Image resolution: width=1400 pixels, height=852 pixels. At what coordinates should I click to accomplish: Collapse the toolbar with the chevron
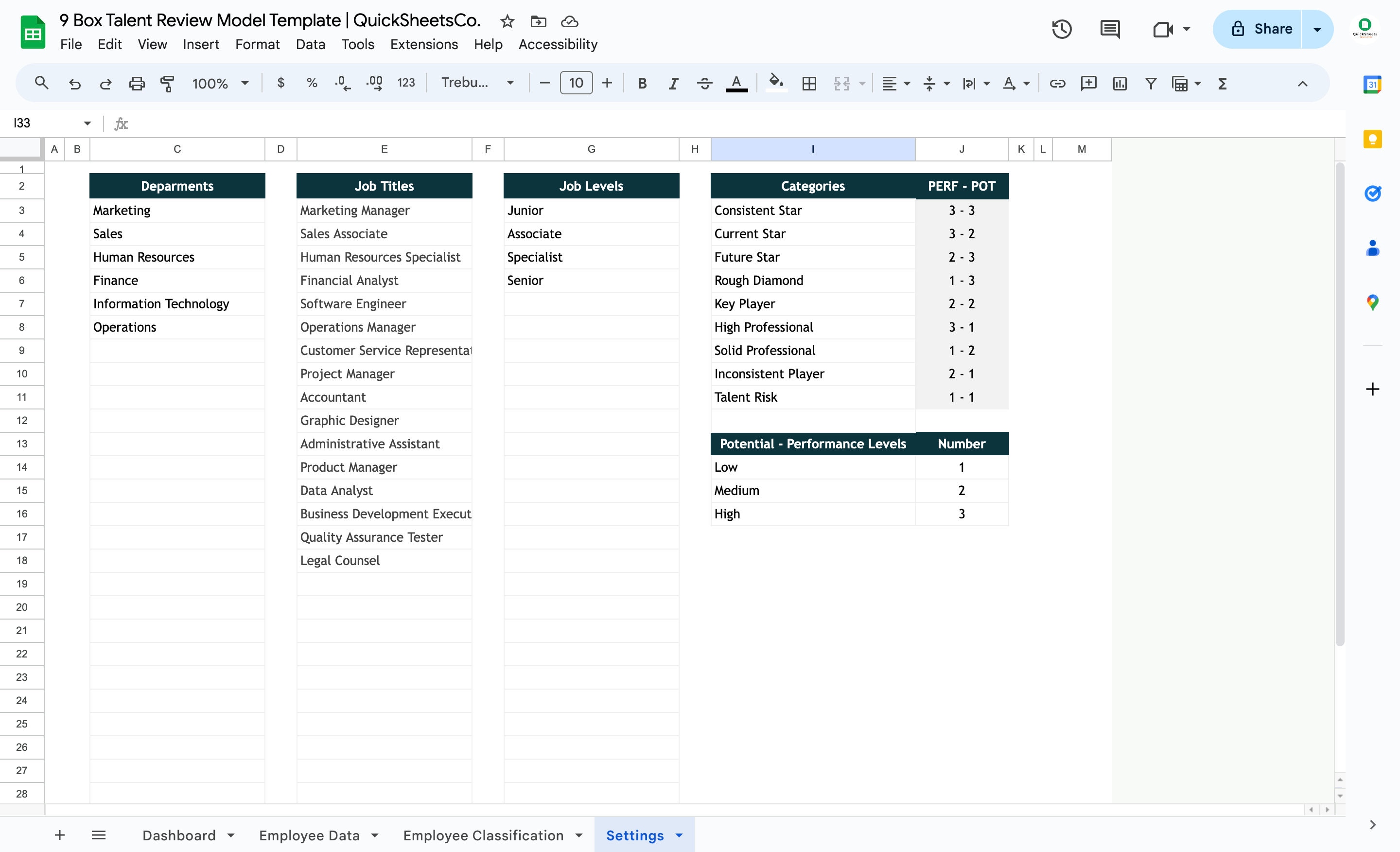pyautogui.click(x=1301, y=85)
